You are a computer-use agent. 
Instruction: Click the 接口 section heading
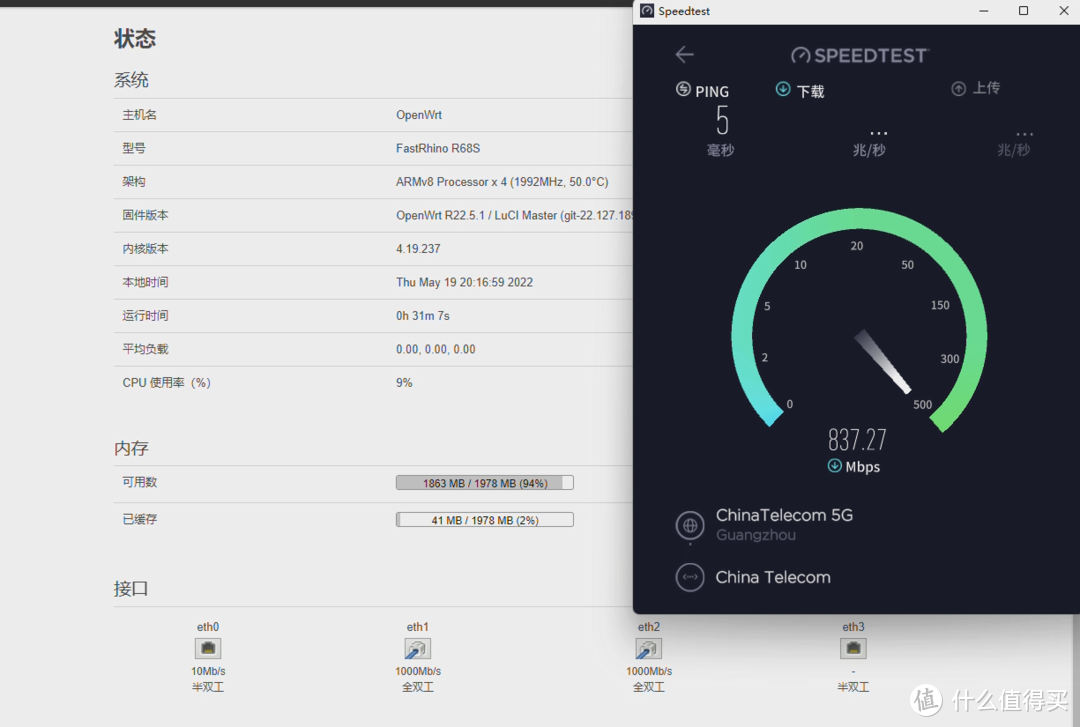click(131, 588)
